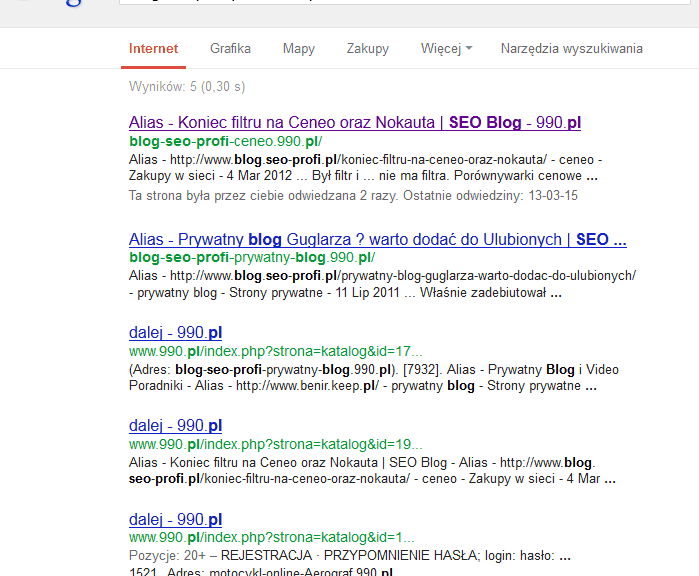Image resolution: width=699 pixels, height=576 pixels.
Task: Open 'dalej - 990.pl' result with id=19
Action: click(175, 425)
